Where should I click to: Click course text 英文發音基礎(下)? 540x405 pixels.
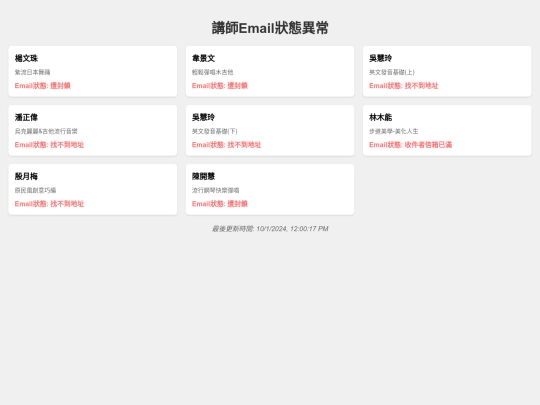pos(215,131)
